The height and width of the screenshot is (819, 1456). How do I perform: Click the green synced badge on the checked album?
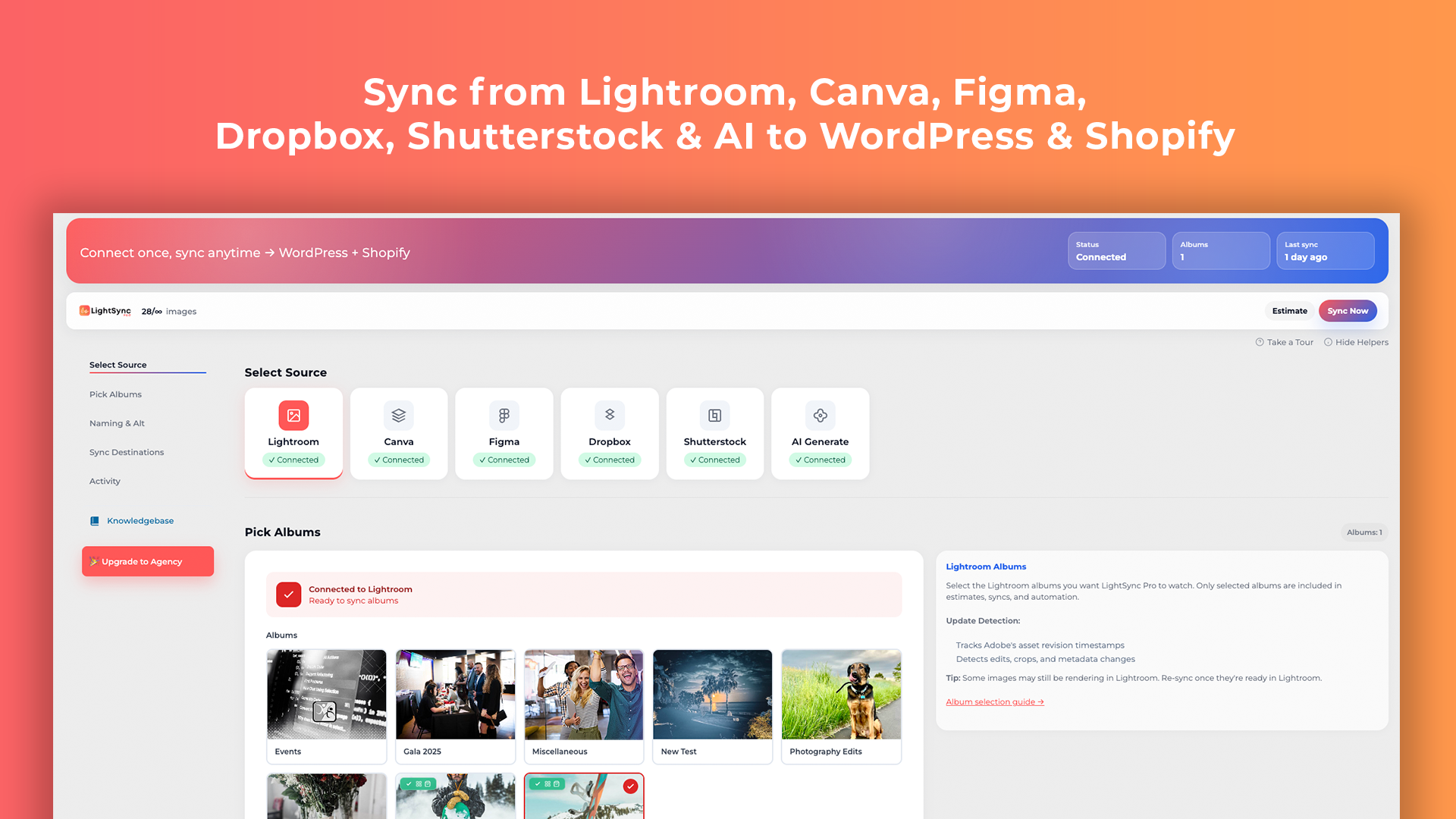pos(546,784)
